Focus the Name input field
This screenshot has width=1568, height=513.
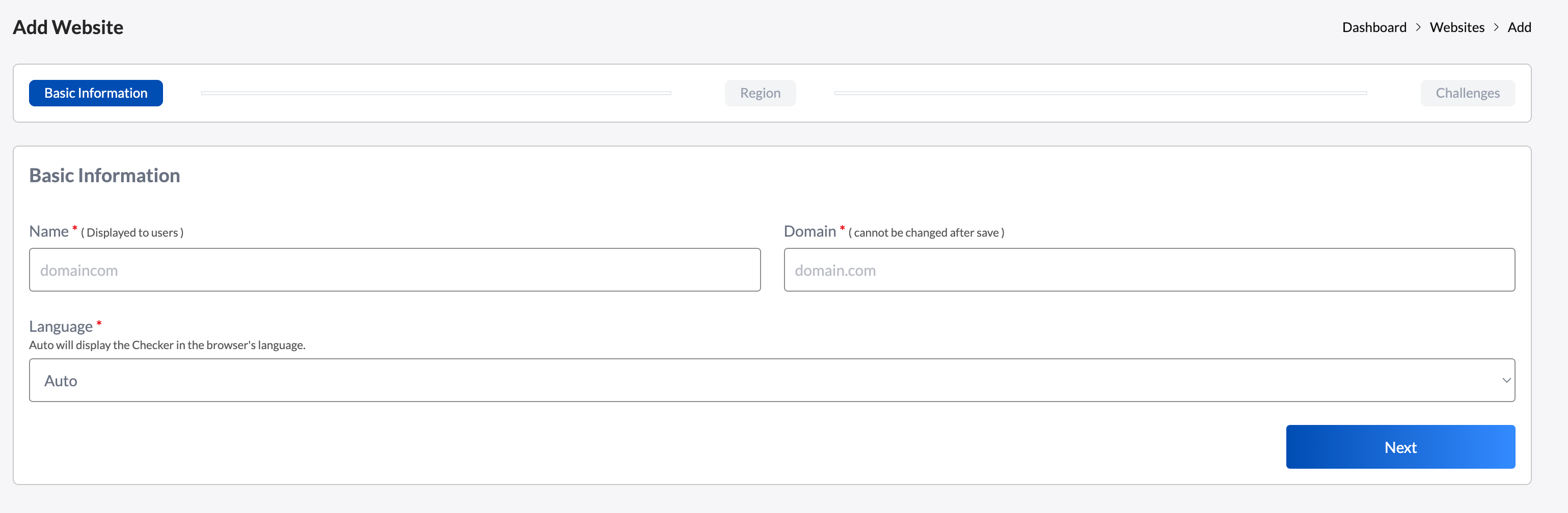pyautogui.click(x=394, y=270)
